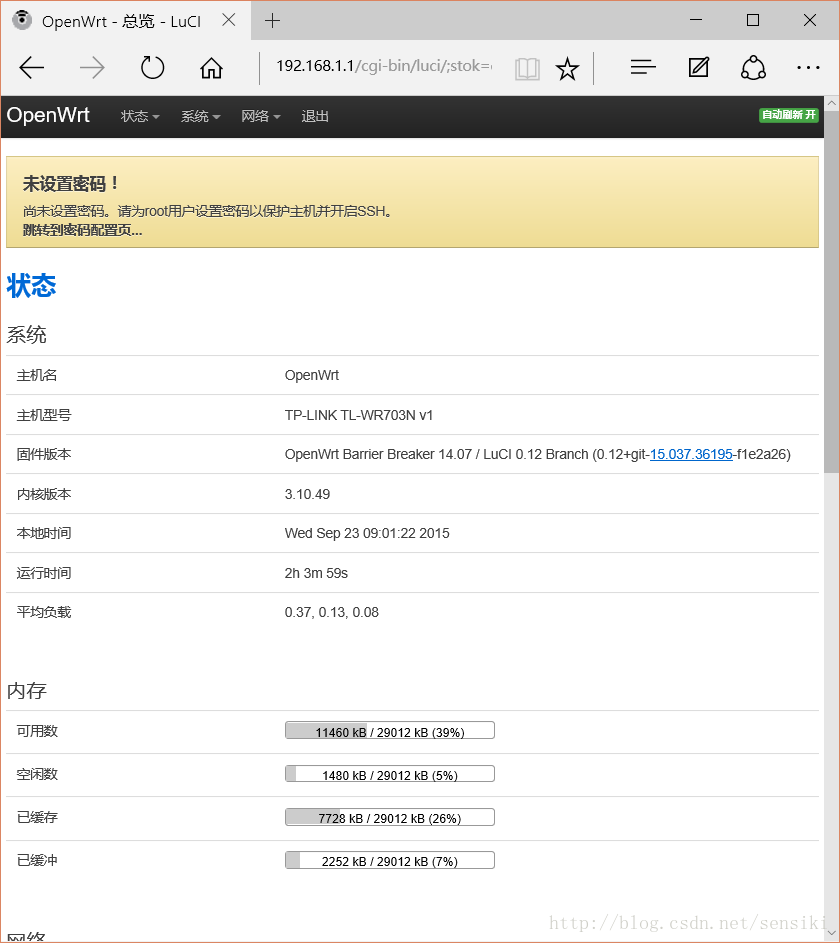Select the TP-LINK TL-WR703N v1 value
Viewport: 840px width, 943px height.
click(359, 415)
